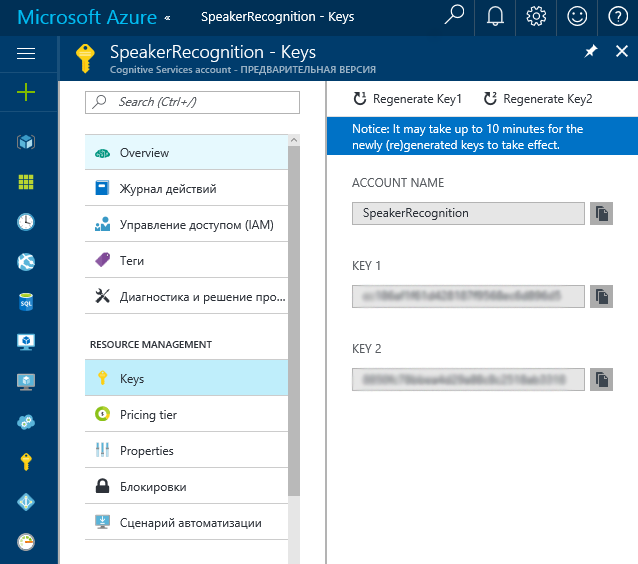Image resolution: width=638 pixels, height=564 pixels.
Task: Close the SpeakerRecognition Keys blade
Action: 622,51
